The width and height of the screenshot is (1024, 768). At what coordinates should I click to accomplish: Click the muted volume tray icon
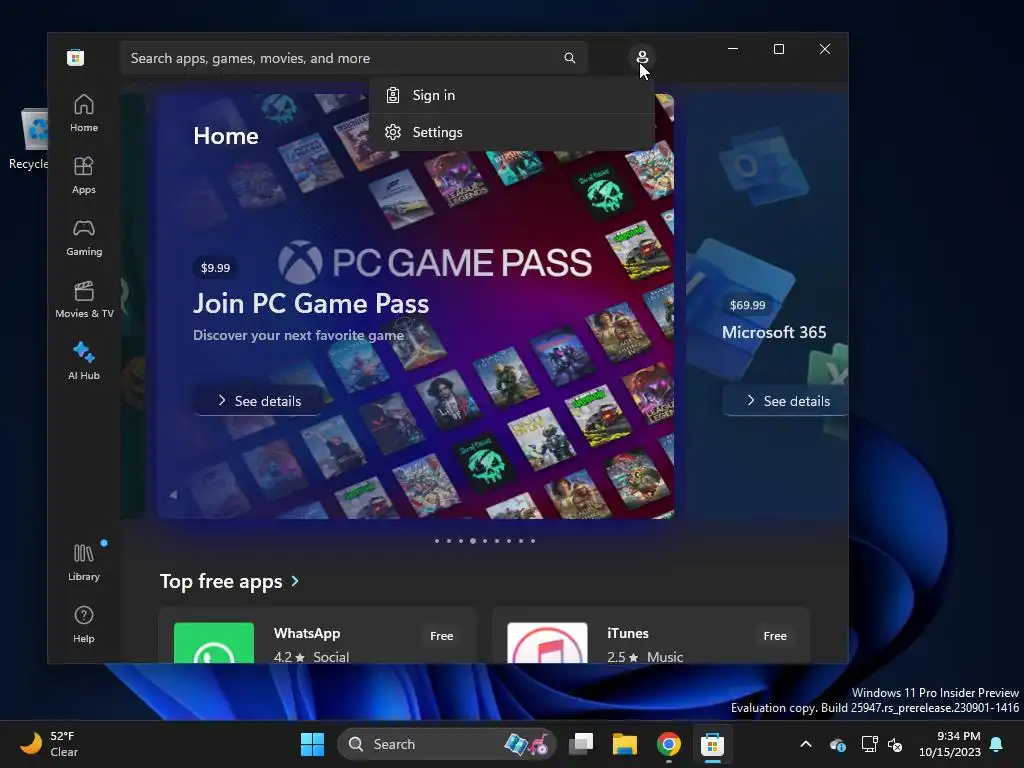tap(895, 744)
